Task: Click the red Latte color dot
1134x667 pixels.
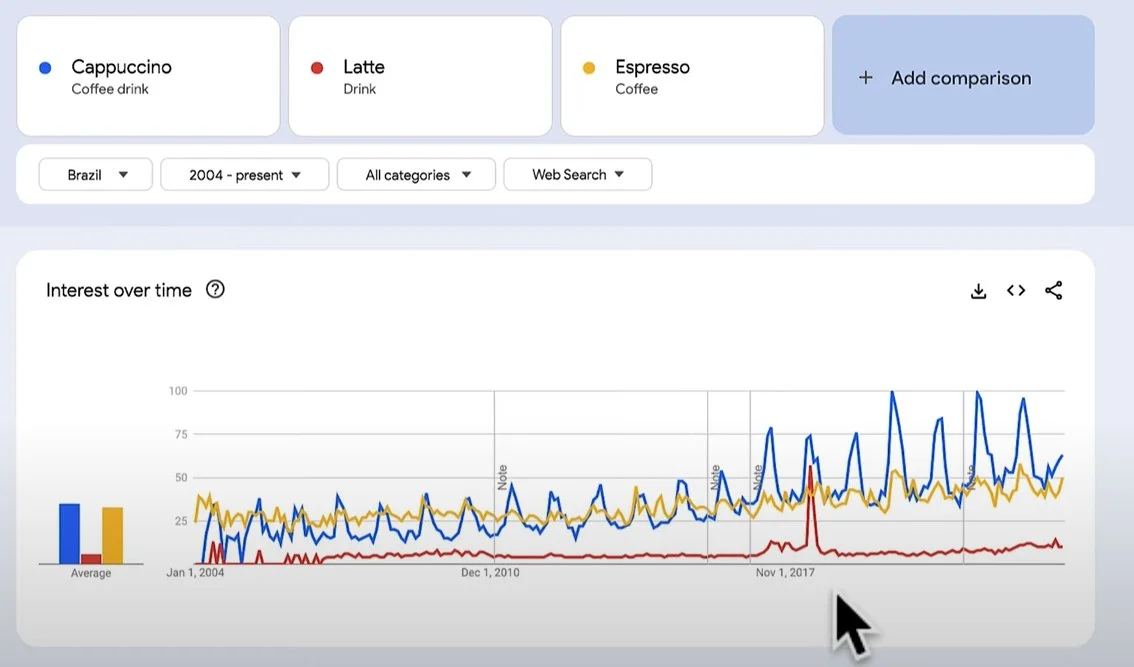Action: click(x=317, y=68)
